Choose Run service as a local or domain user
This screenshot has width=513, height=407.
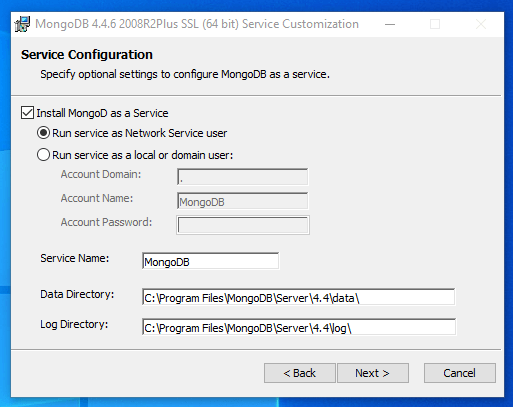click(43, 155)
